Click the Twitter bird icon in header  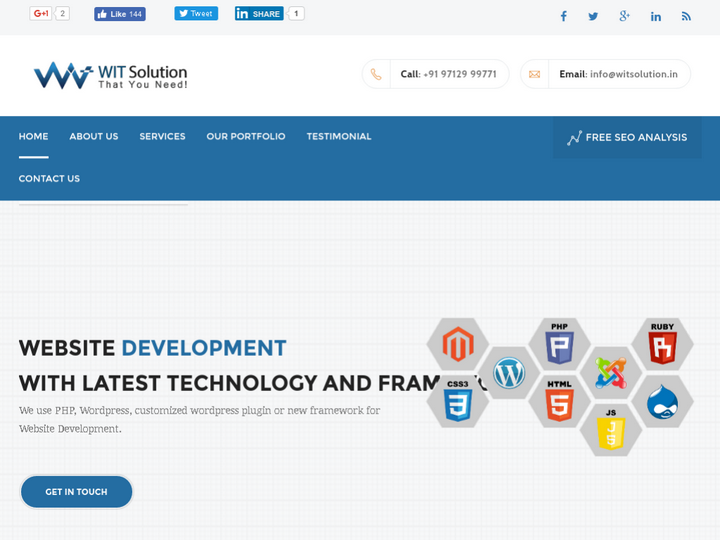click(593, 16)
